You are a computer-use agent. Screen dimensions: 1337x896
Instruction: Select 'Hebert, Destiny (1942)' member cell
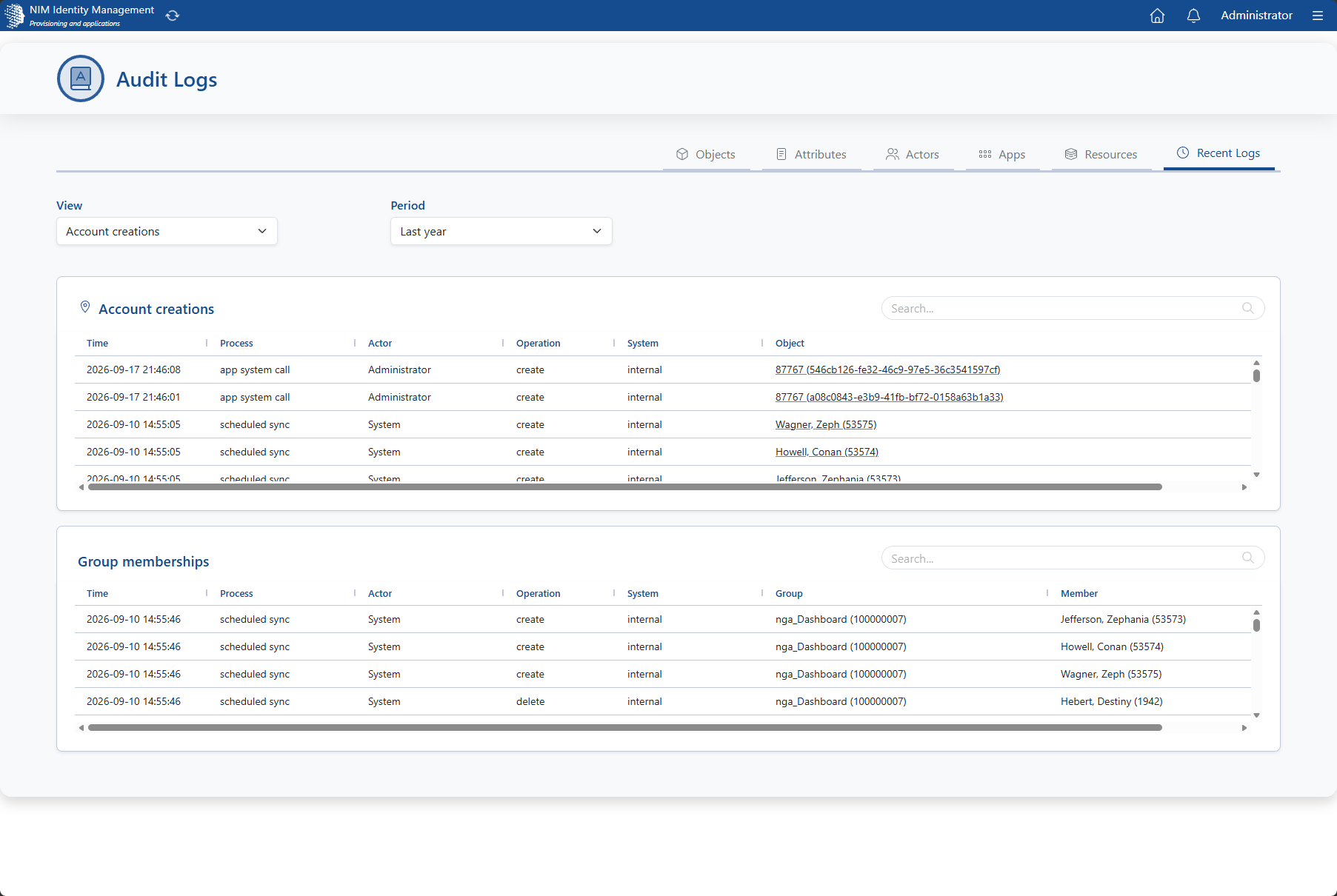point(1112,701)
